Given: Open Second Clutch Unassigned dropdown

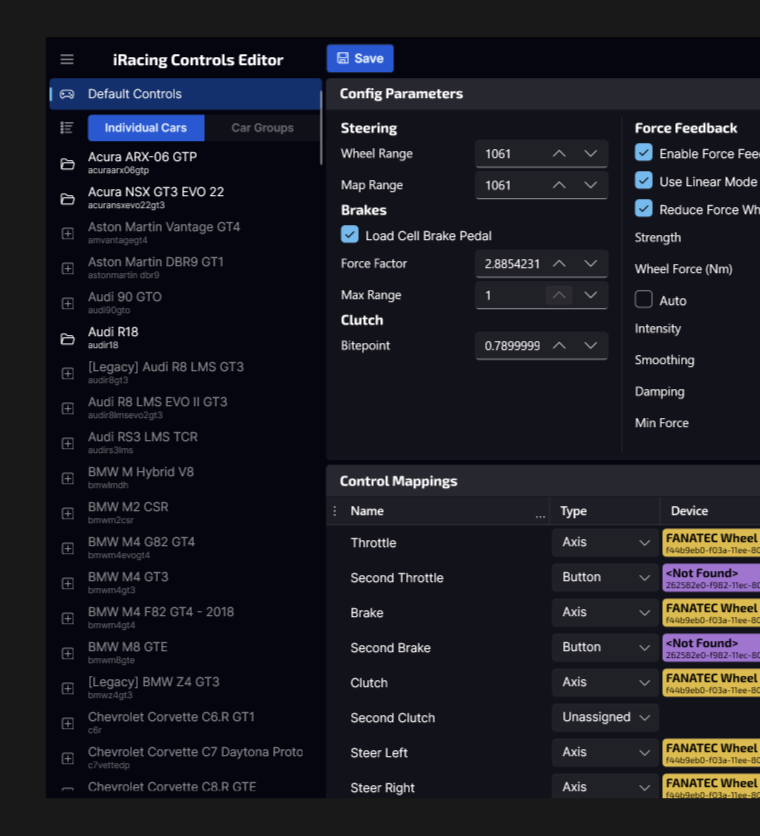Looking at the screenshot, I should 605,717.
